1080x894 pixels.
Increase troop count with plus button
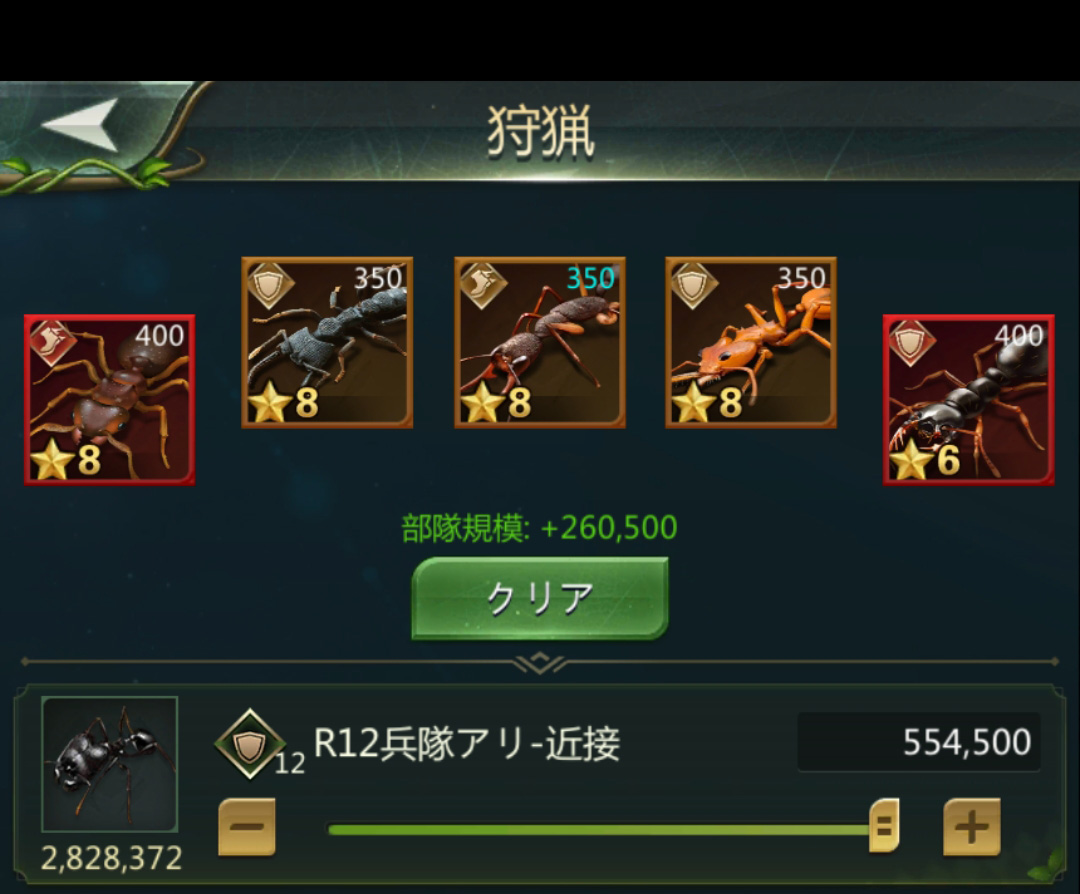pos(971,827)
